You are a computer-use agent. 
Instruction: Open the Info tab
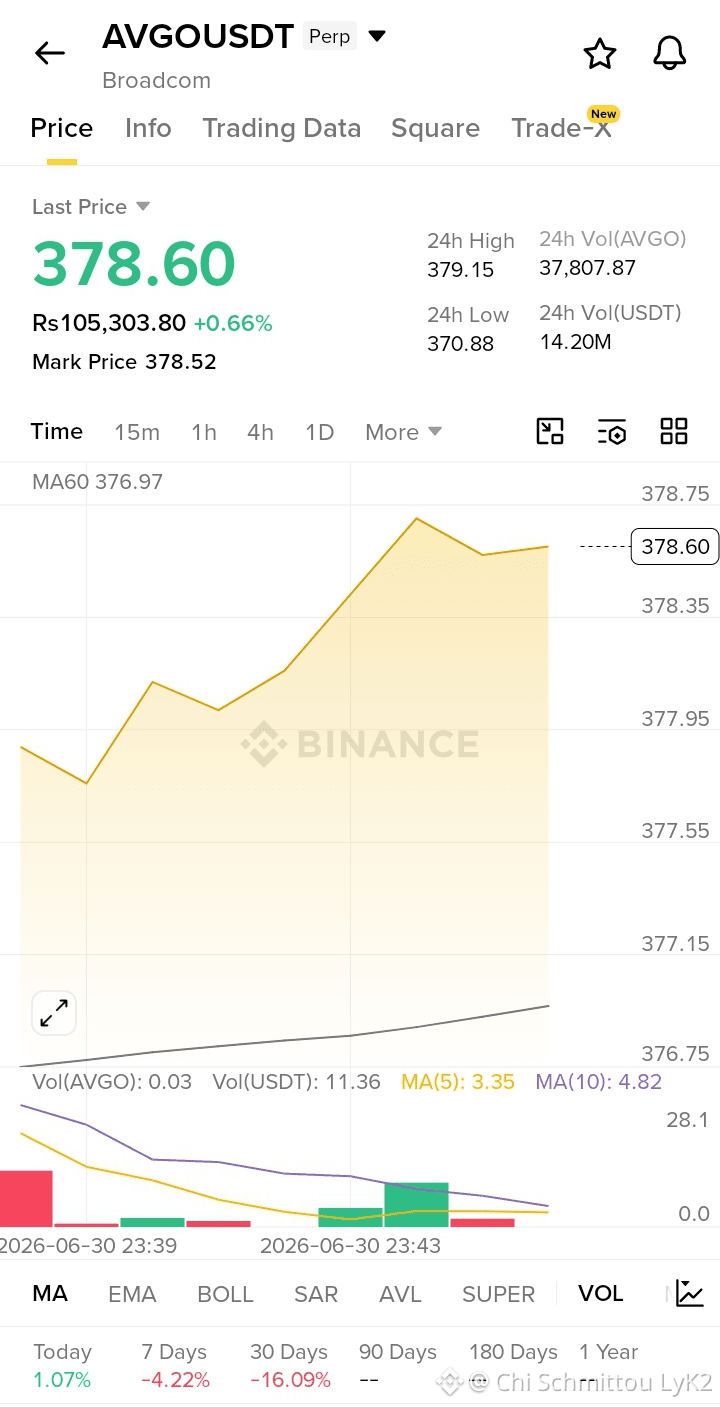tap(148, 128)
